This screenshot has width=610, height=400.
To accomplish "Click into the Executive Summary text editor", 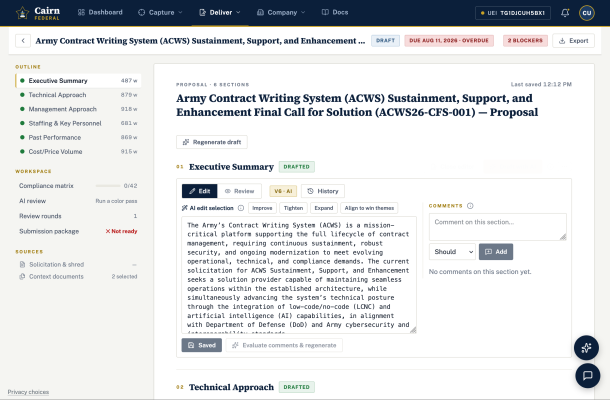I will (x=299, y=275).
